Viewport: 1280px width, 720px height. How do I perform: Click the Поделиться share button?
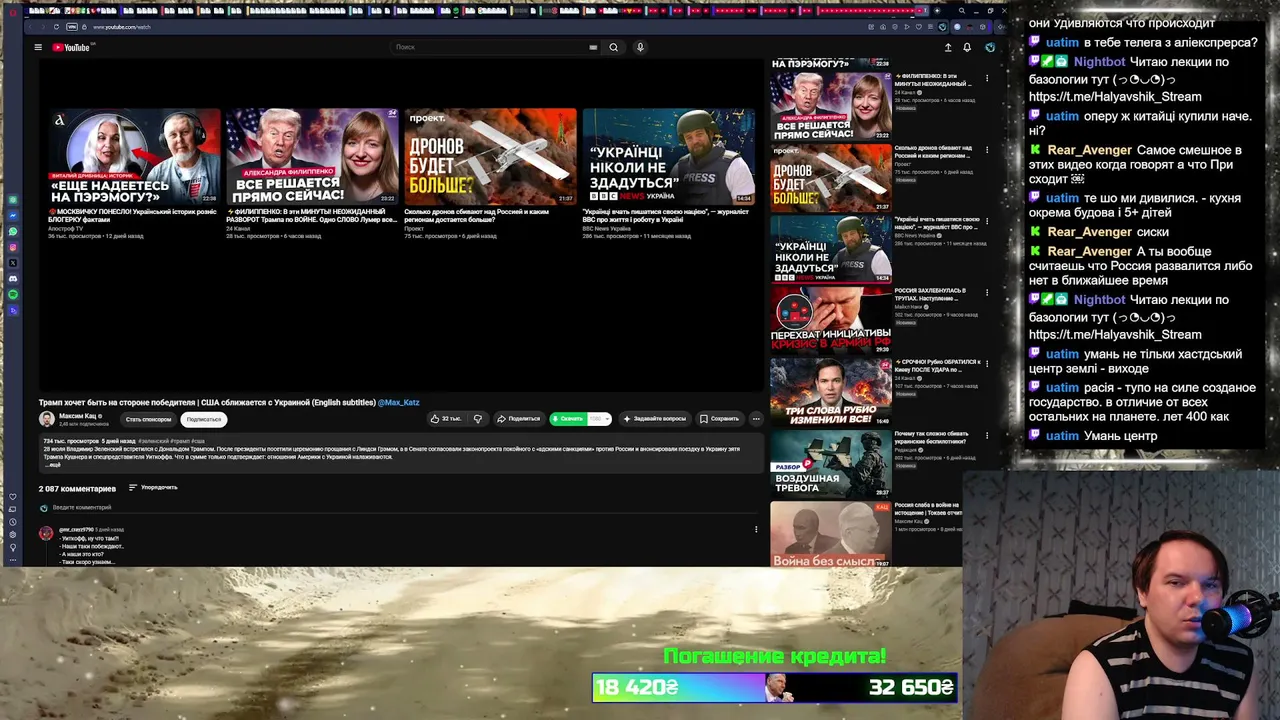519,419
